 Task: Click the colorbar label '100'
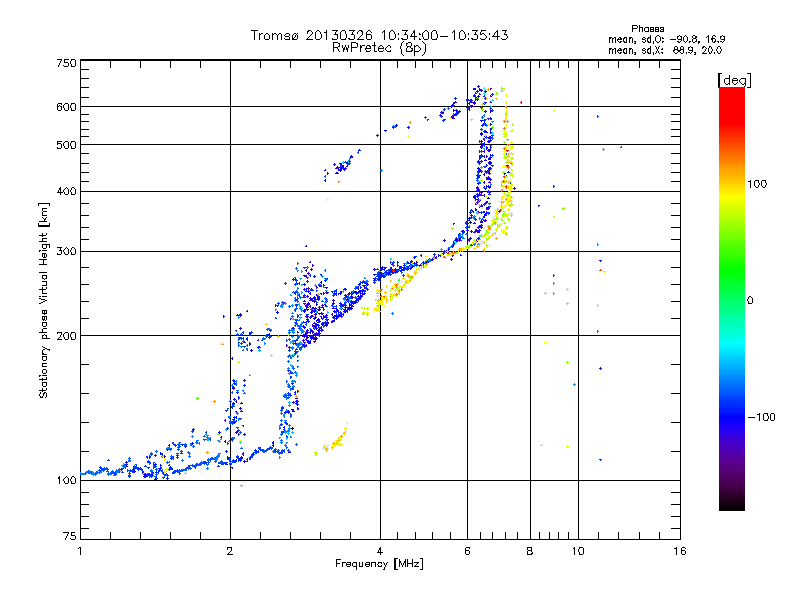[757, 184]
